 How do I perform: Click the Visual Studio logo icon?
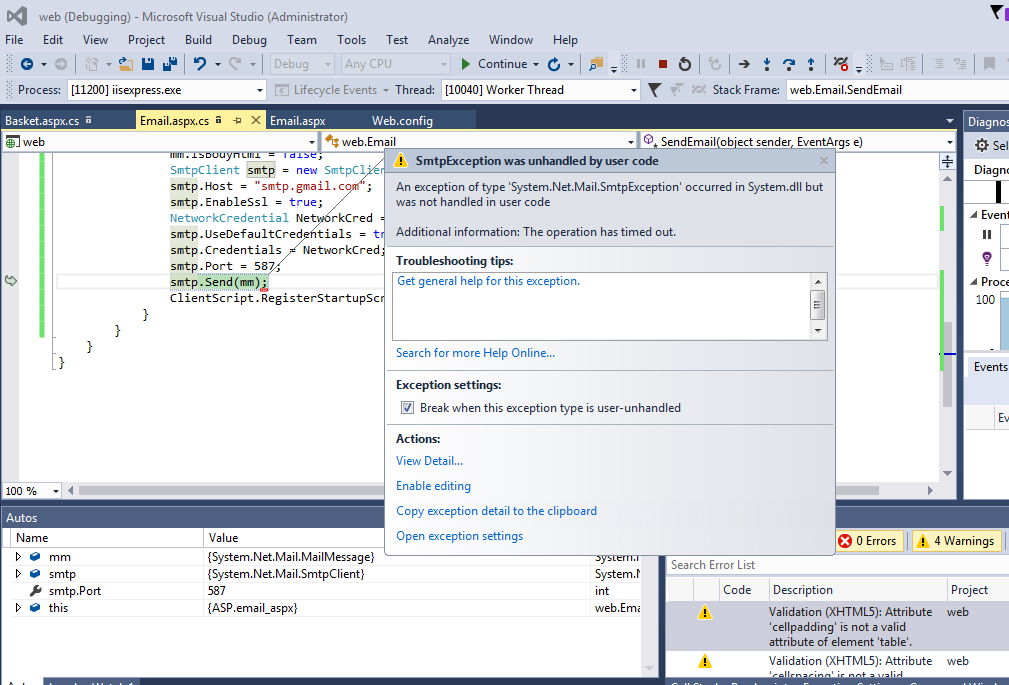17,16
